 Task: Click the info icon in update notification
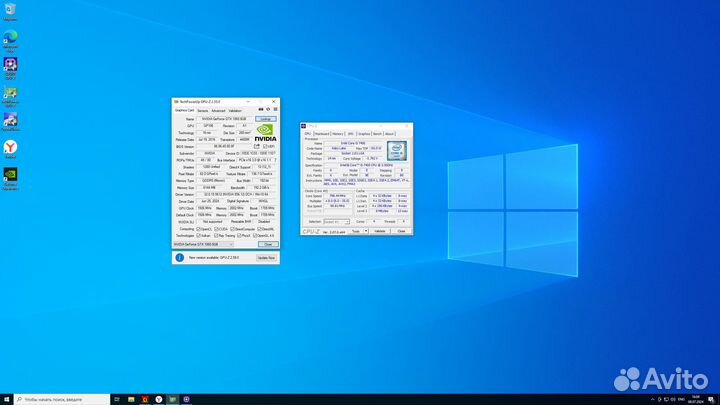tap(180, 258)
